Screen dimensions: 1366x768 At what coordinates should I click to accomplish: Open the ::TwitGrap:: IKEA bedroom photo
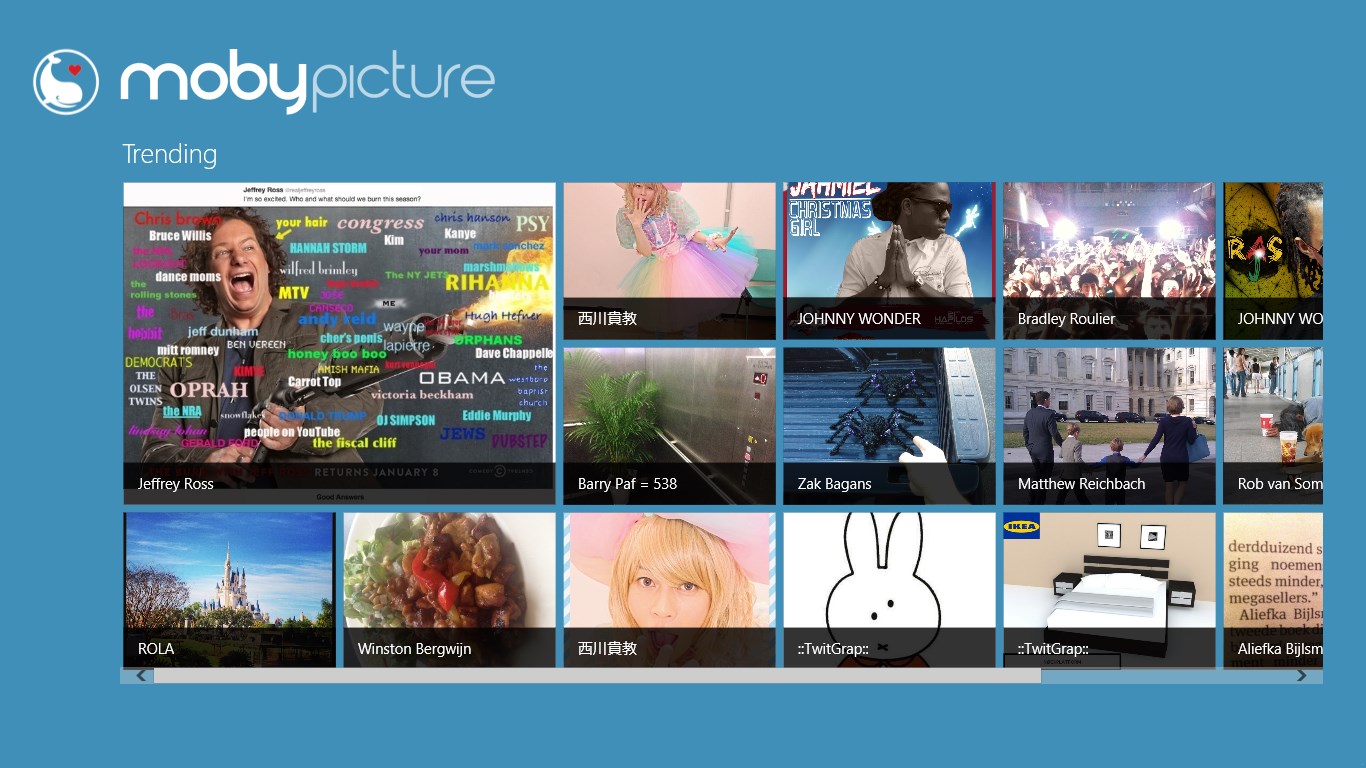1109,590
